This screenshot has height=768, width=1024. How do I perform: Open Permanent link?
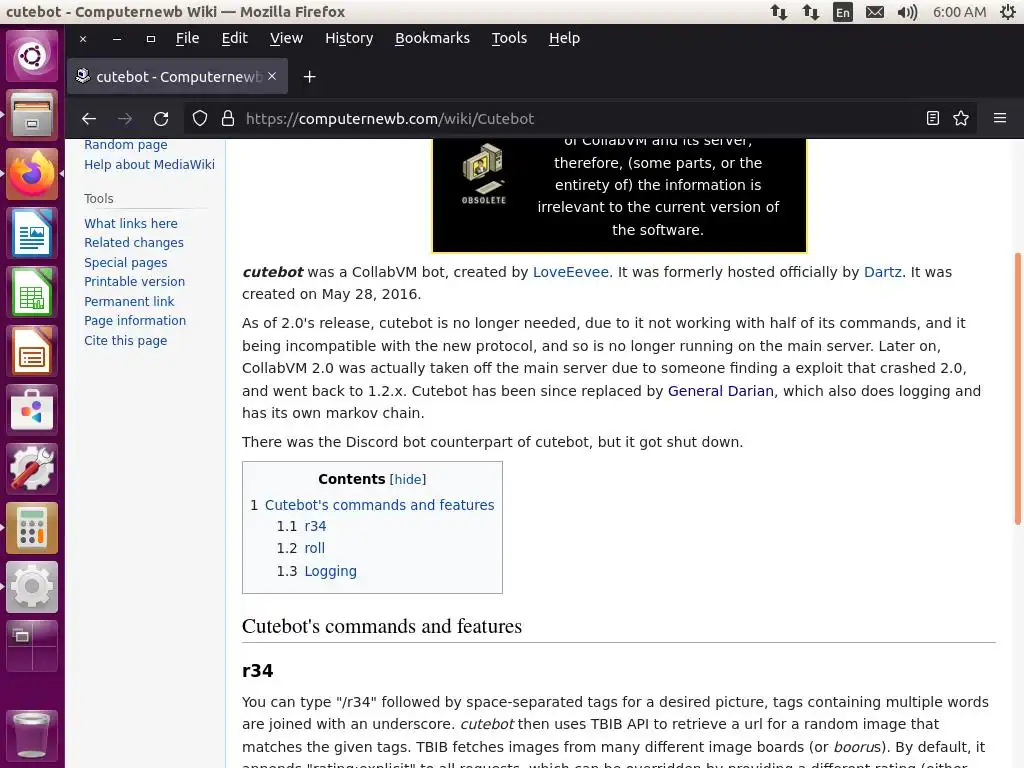coord(129,302)
